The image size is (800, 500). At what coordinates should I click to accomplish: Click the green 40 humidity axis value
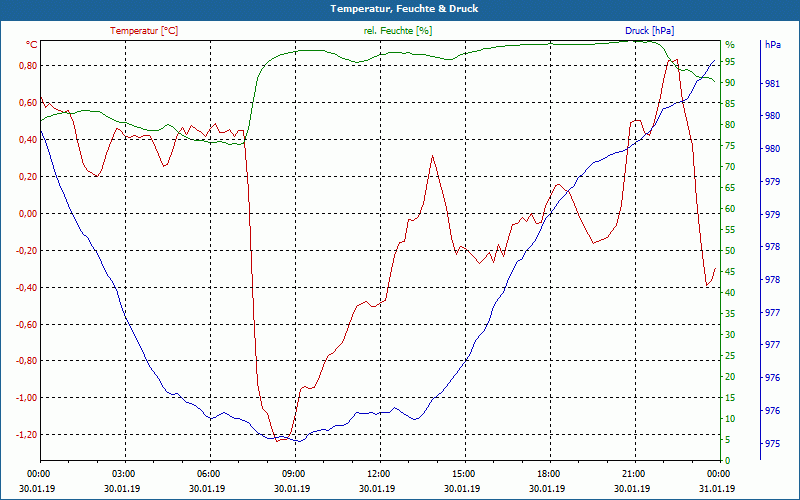[x=730, y=292]
